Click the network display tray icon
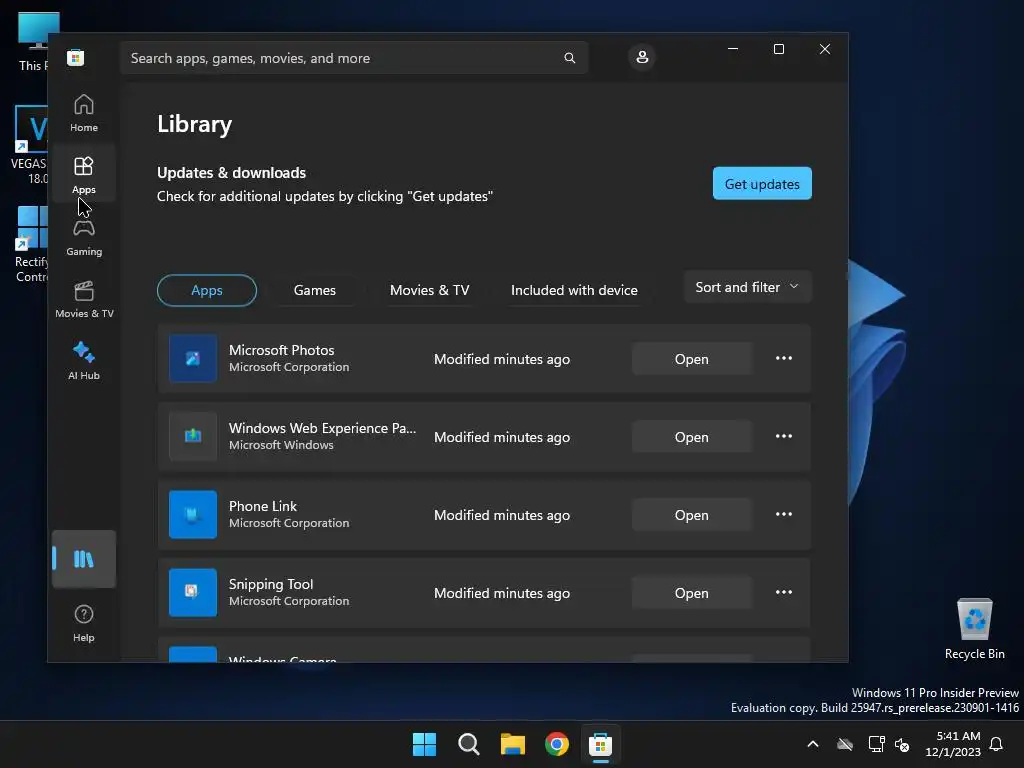Viewport: 1024px width, 768px height. click(x=876, y=744)
